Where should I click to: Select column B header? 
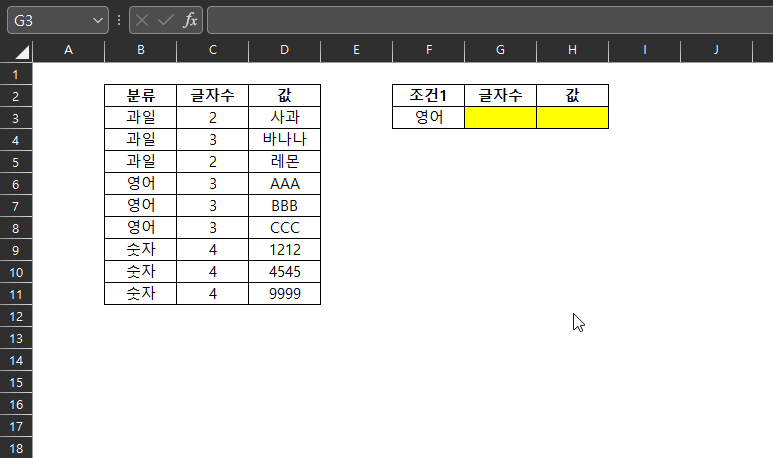pyautogui.click(x=141, y=50)
